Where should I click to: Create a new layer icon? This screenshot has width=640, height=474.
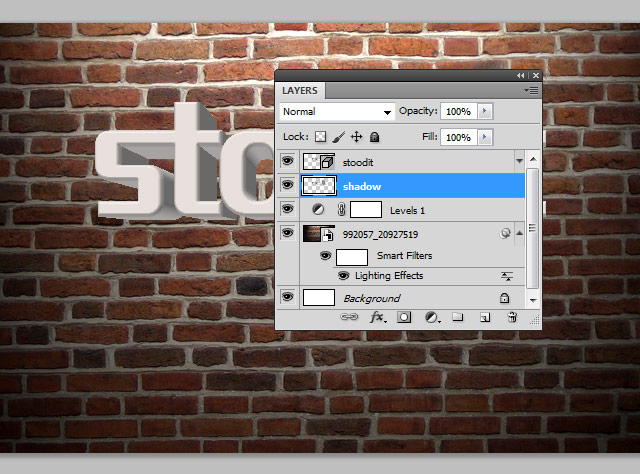[x=484, y=317]
